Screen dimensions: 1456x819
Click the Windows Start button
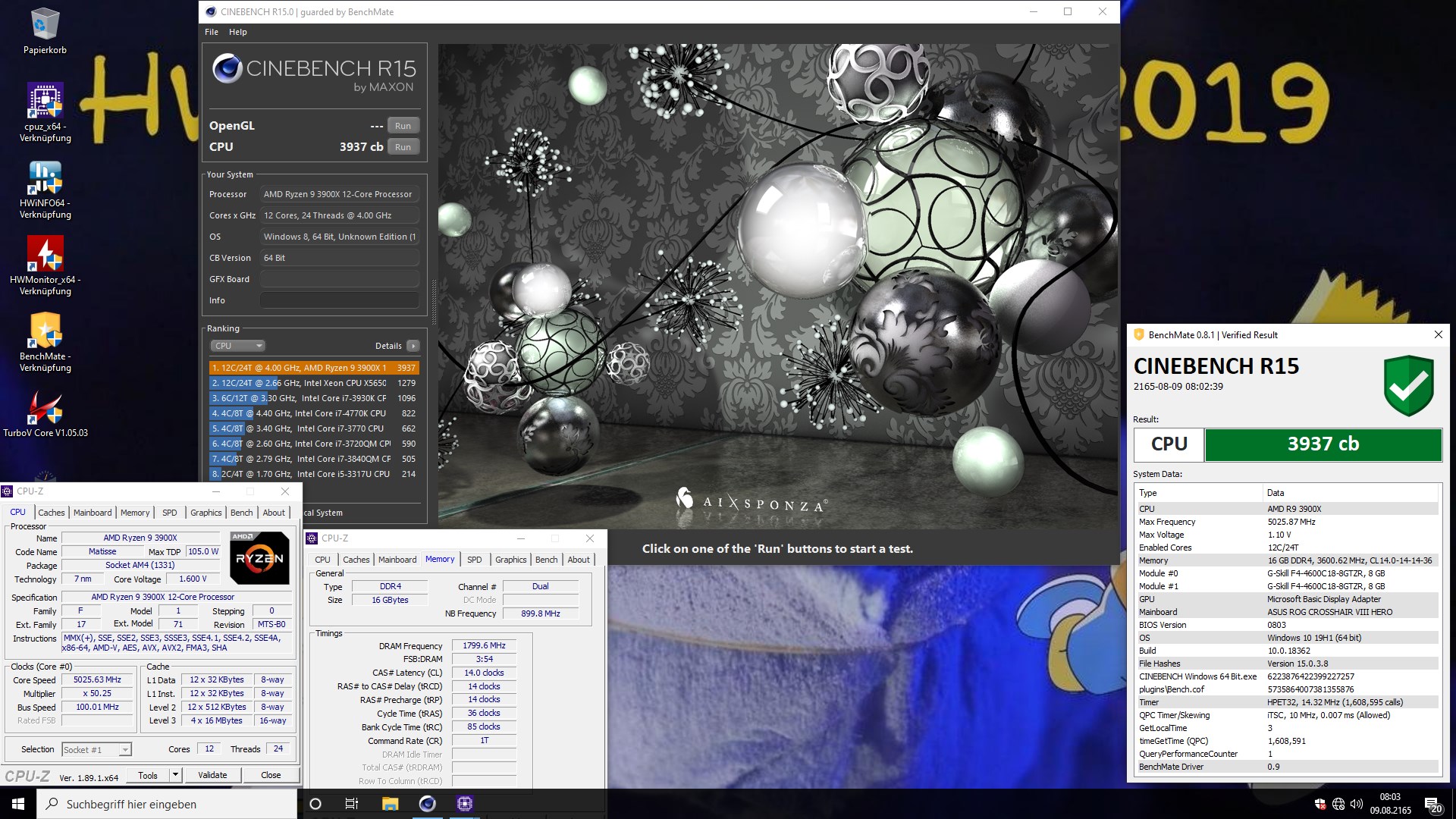18,804
